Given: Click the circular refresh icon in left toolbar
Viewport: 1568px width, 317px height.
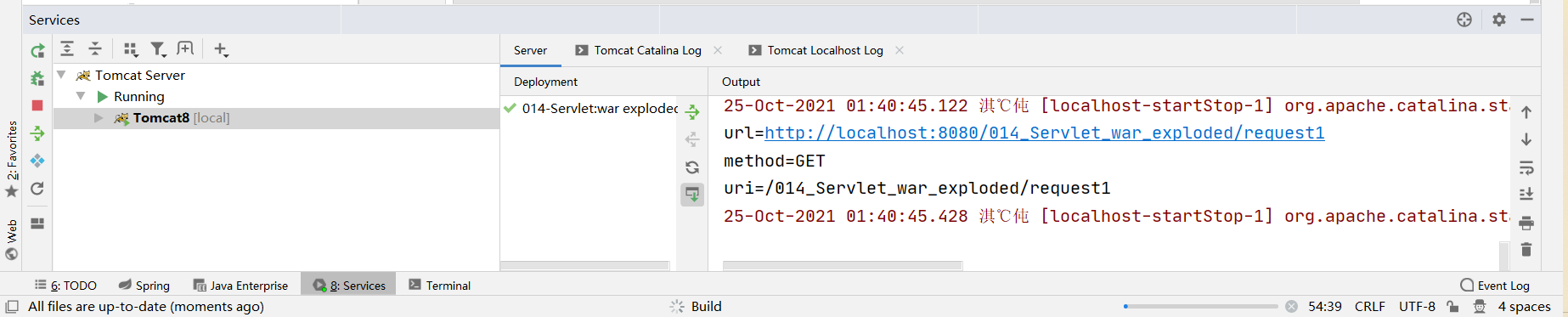Looking at the screenshot, I should [37, 189].
